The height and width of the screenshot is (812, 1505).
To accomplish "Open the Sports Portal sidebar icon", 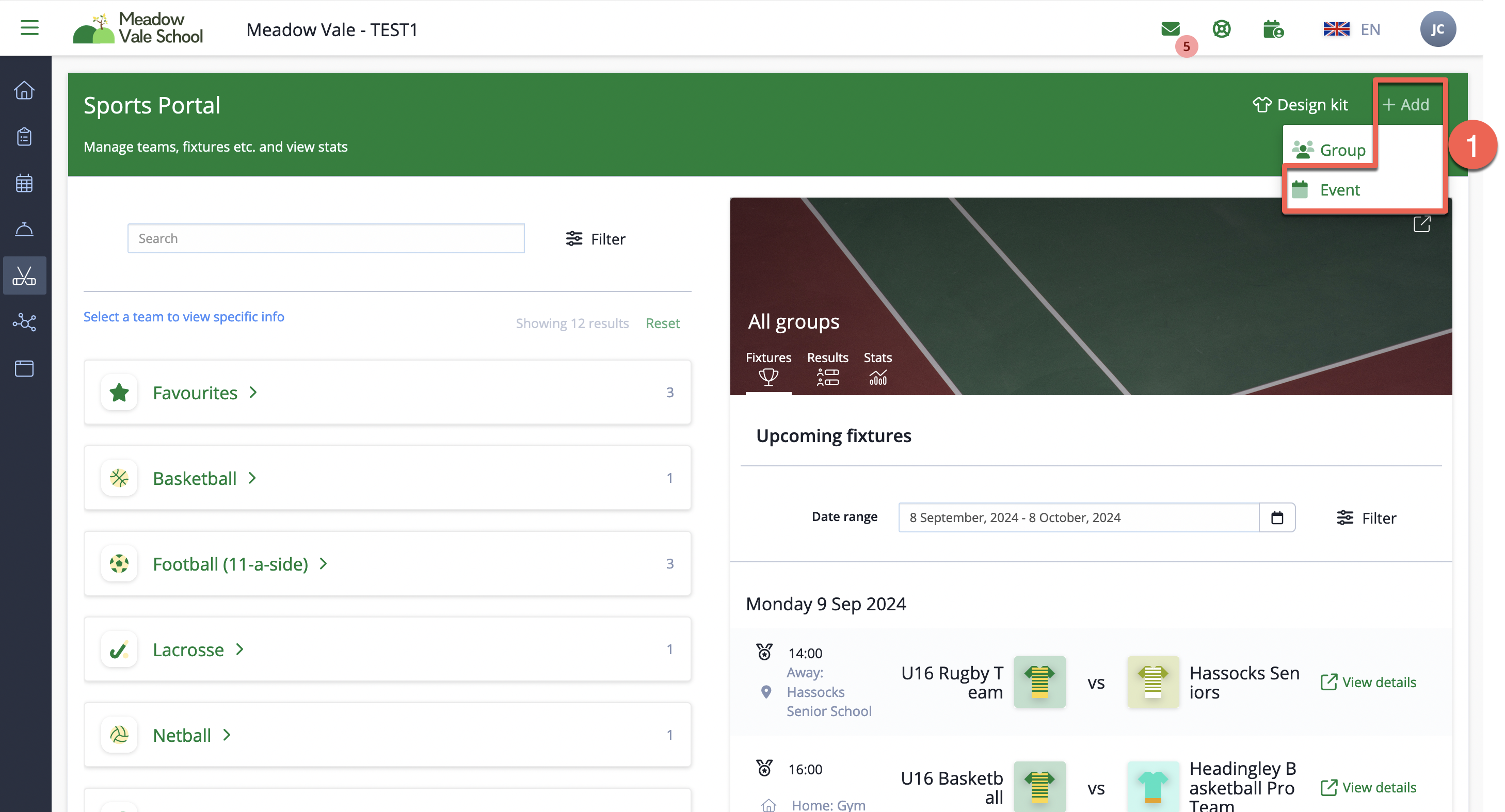I will [x=24, y=275].
